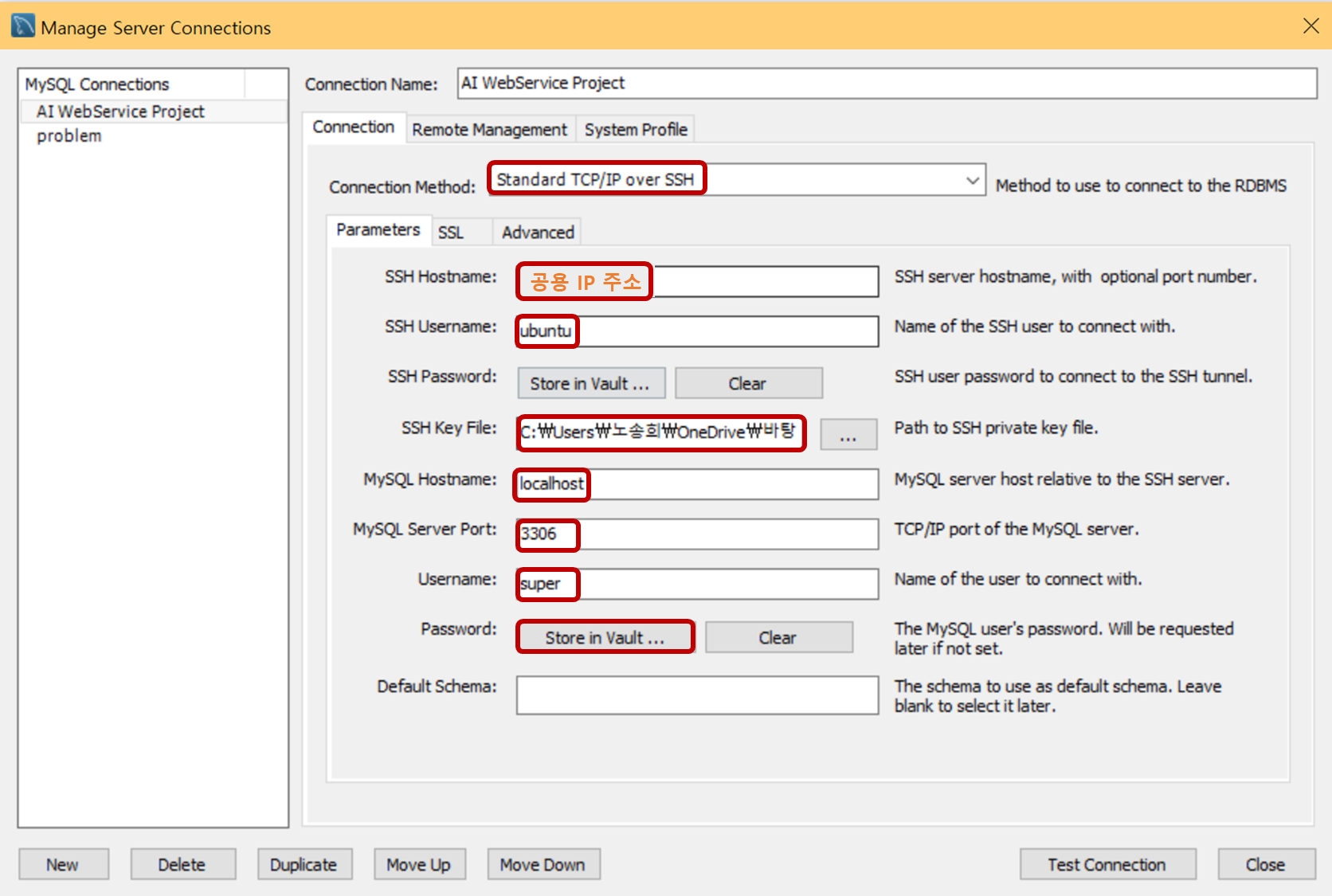Image resolution: width=1332 pixels, height=896 pixels.
Task: Click the Close button at bottom
Action: click(x=1267, y=864)
